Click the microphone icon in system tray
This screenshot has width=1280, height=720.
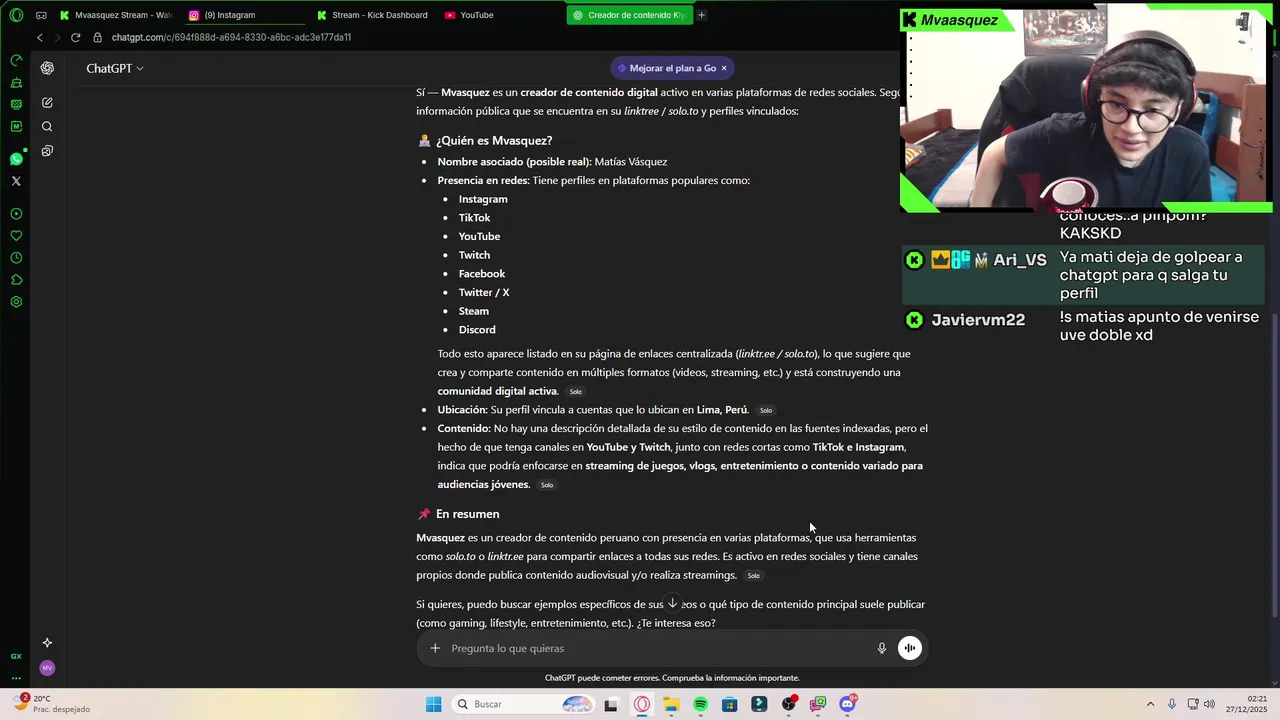point(1171,704)
